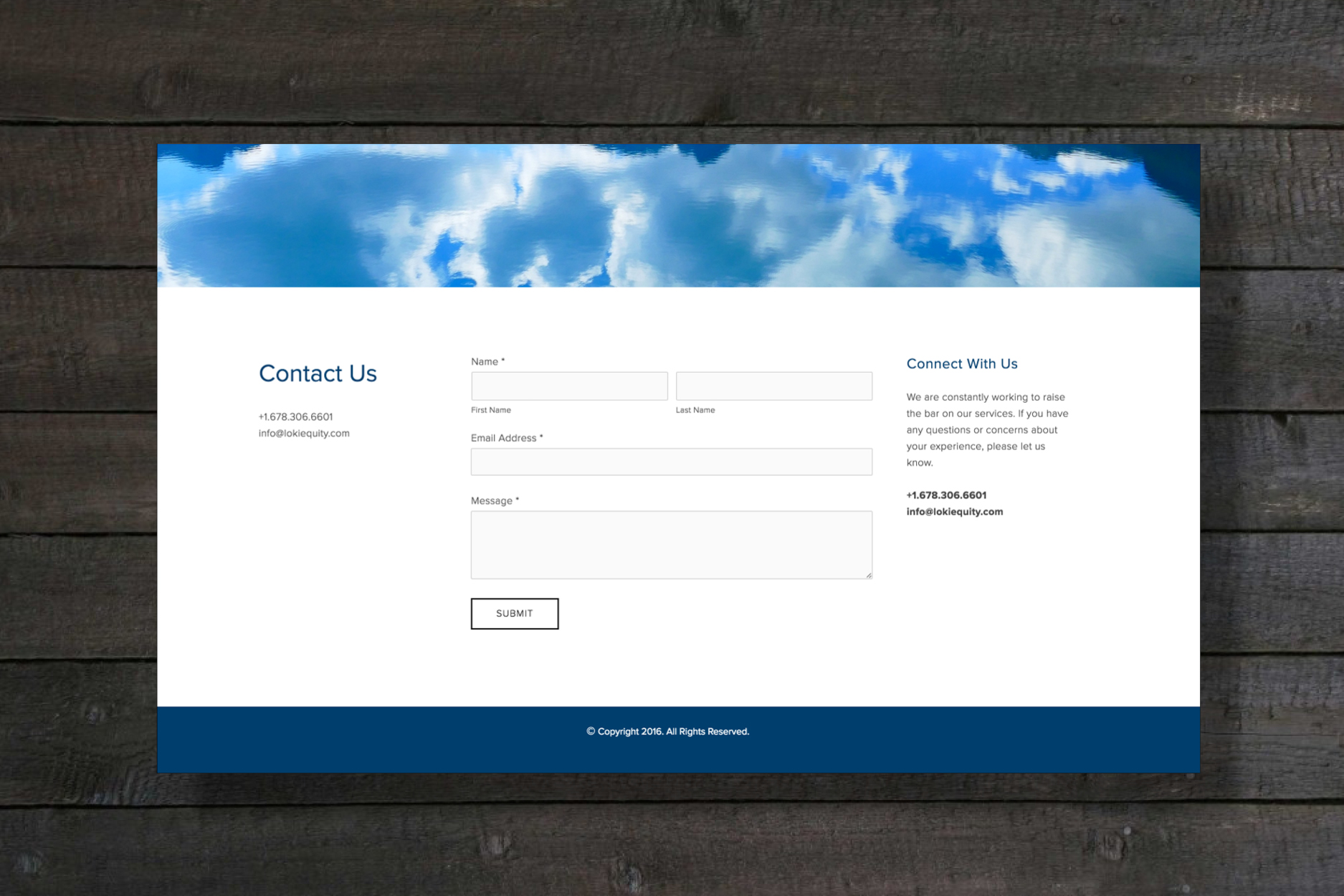Click info@lokiequity.com under Contact Us
Screen dimensions: 1344x896
pos(304,433)
